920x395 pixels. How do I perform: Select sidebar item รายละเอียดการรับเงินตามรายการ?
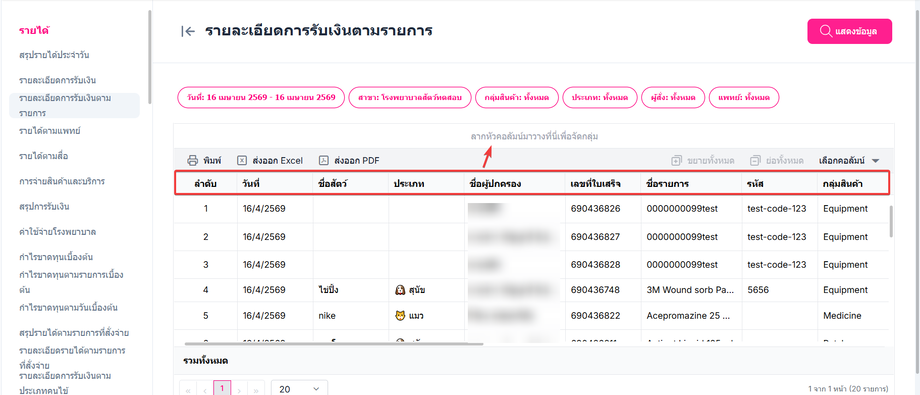point(75,105)
